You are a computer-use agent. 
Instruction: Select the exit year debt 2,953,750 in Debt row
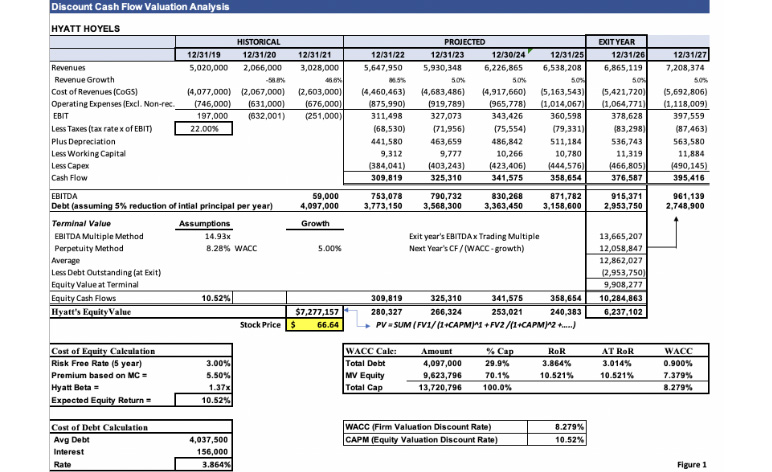[x=623, y=206]
